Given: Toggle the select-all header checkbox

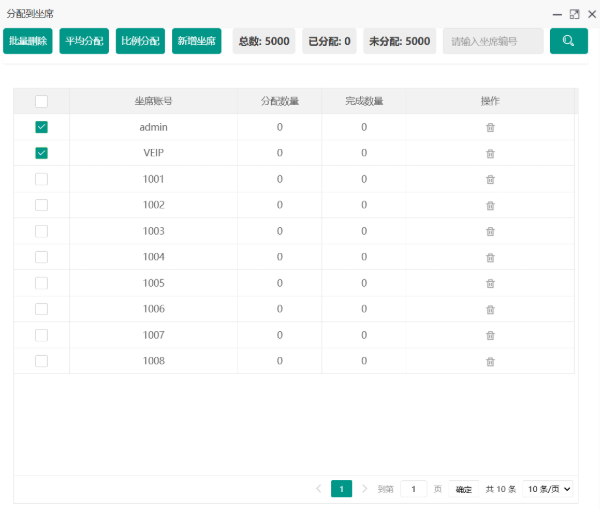Looking at the screenshot, I should (41, 101).
